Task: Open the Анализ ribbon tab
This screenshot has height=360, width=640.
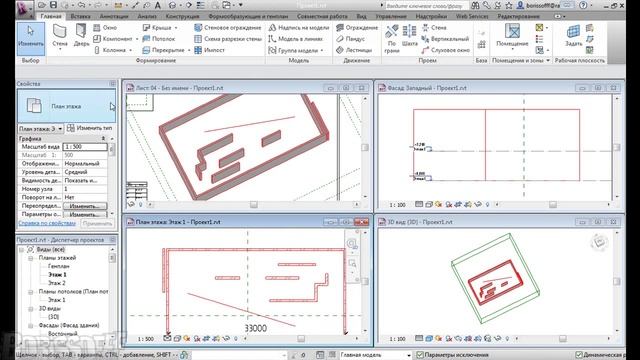Action: pos(147,16)
